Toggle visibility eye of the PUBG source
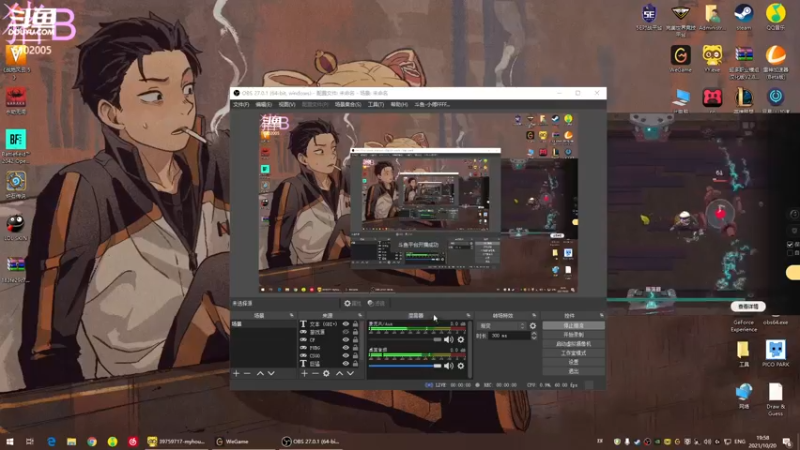Image resolution: width=800 pixels, height=450 pixels. (x=346, y=348)
